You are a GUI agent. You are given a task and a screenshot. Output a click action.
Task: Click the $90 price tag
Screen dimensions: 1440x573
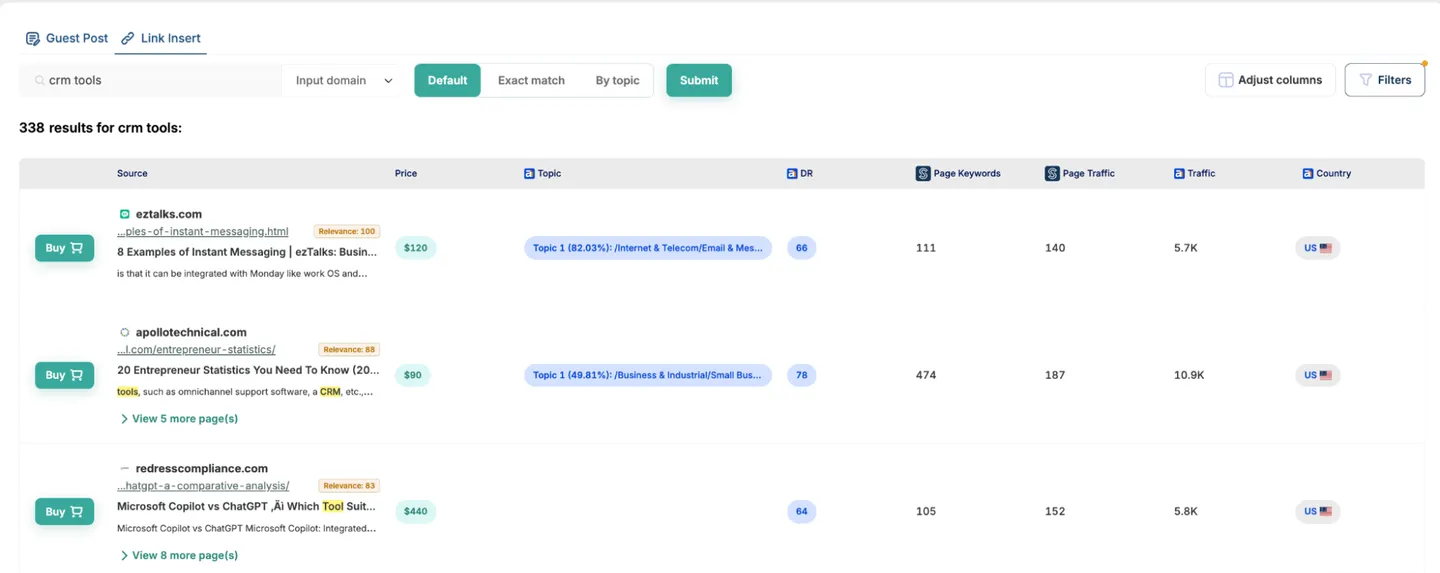point(413,375)
